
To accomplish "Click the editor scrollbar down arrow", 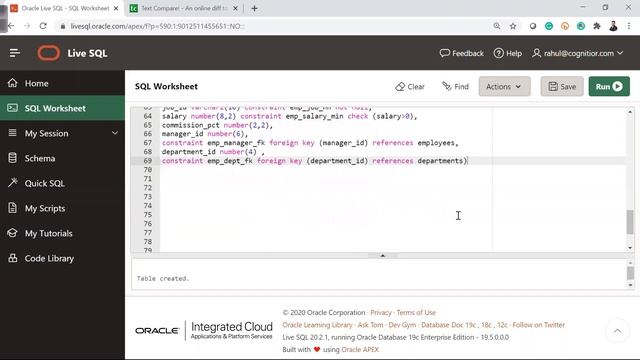I will click(x=630, y=248).
